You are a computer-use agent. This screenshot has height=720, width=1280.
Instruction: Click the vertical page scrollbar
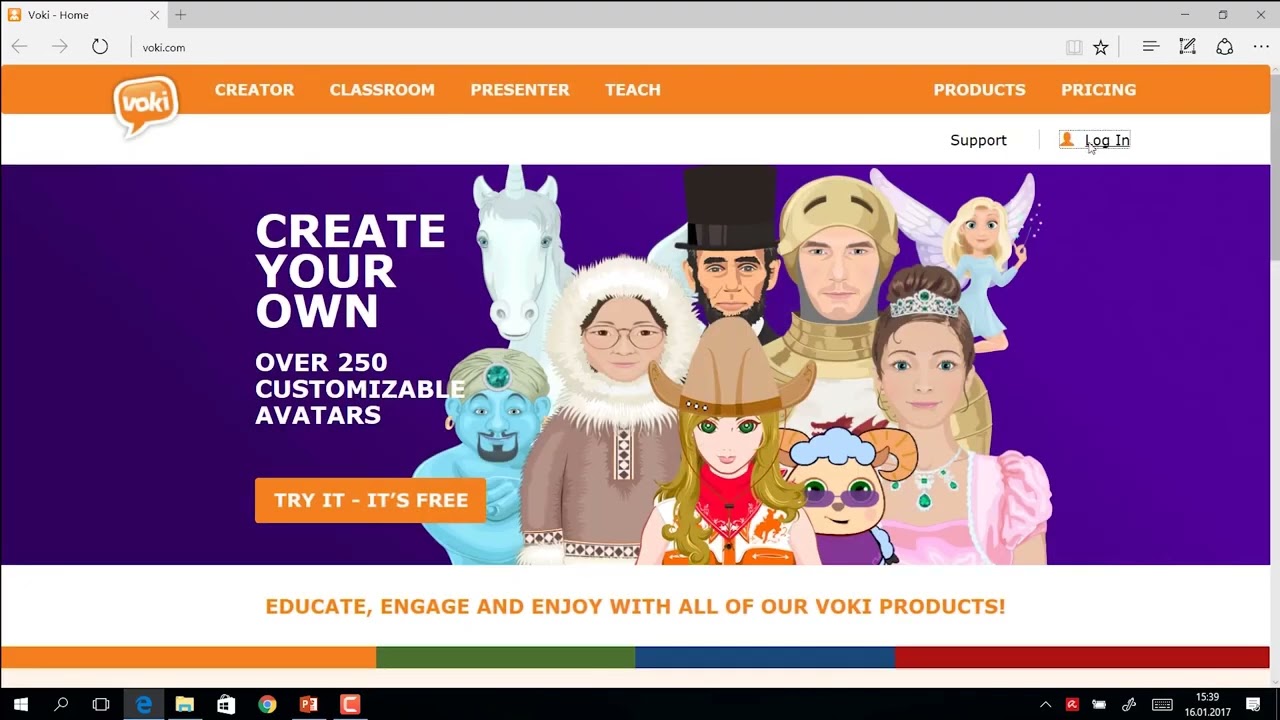(1275, 375)
